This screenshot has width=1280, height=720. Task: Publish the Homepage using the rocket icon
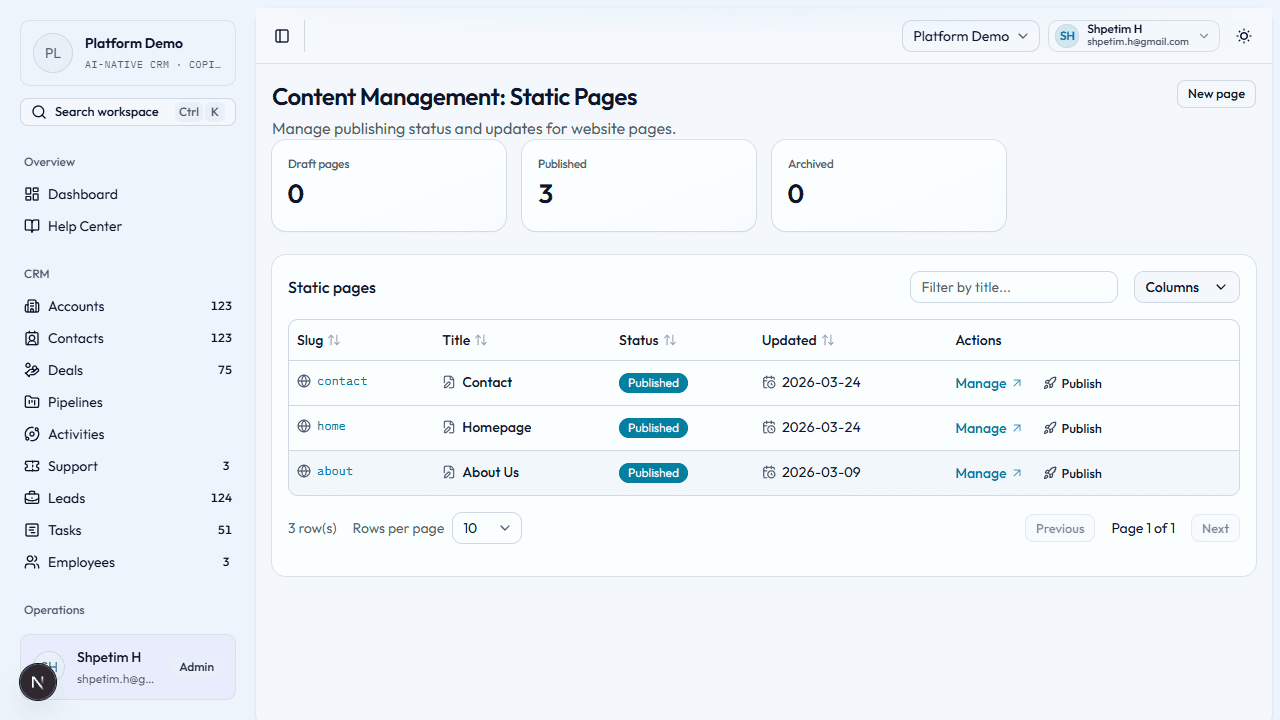(1049, 427)
